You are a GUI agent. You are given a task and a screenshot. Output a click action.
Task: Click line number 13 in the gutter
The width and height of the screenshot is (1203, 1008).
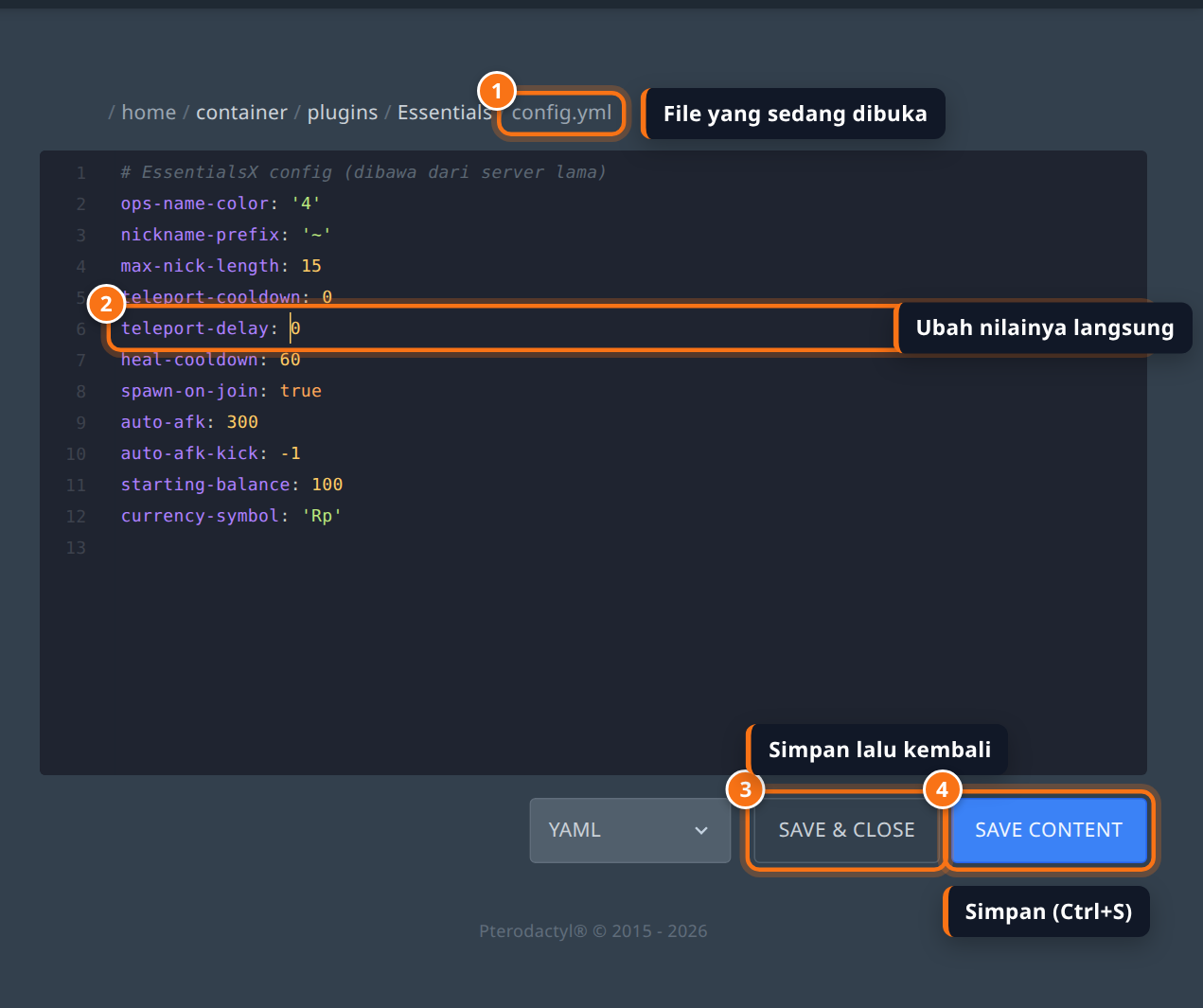tap(76, 548)
